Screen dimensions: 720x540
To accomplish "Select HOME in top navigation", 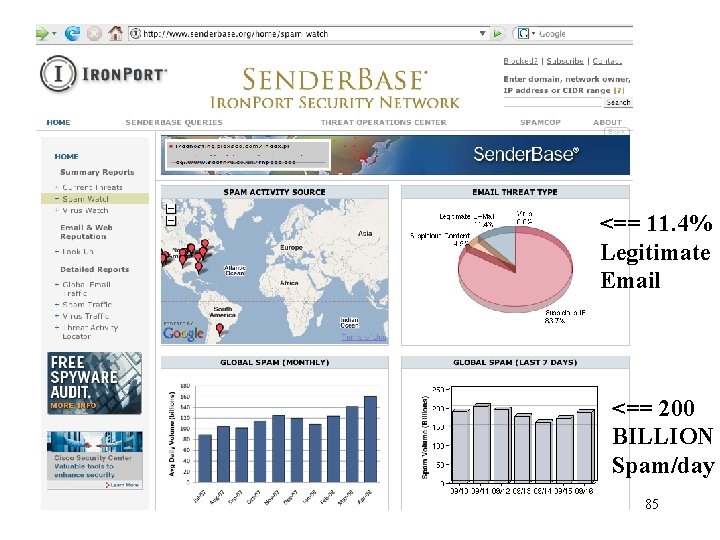I will pos(58,122).
